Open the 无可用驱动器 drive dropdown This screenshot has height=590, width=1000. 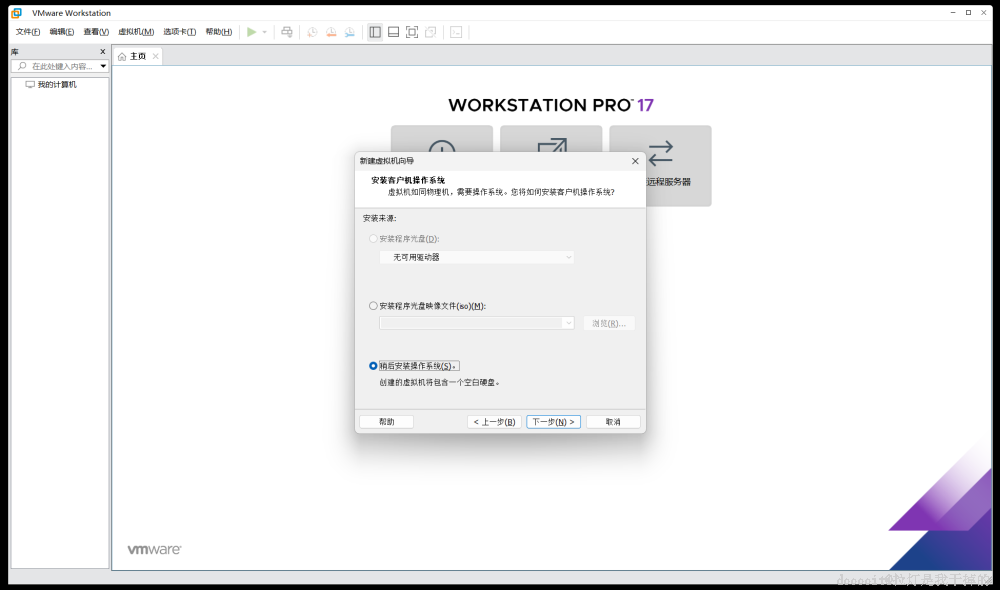tap(476, 257)
